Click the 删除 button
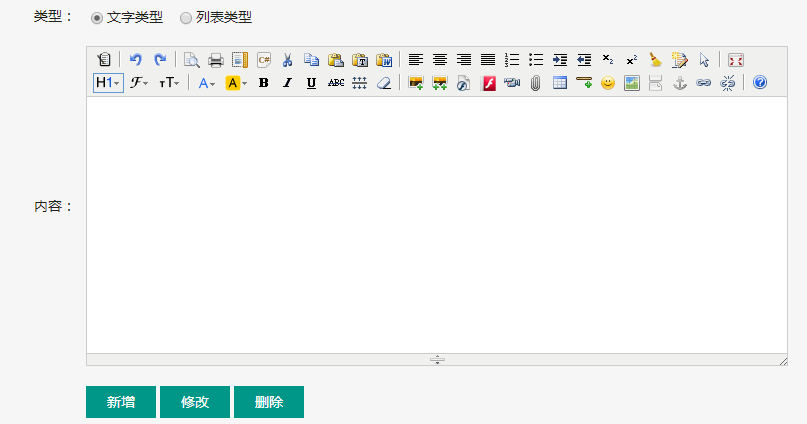807x424 pixels. pos(269,402)
